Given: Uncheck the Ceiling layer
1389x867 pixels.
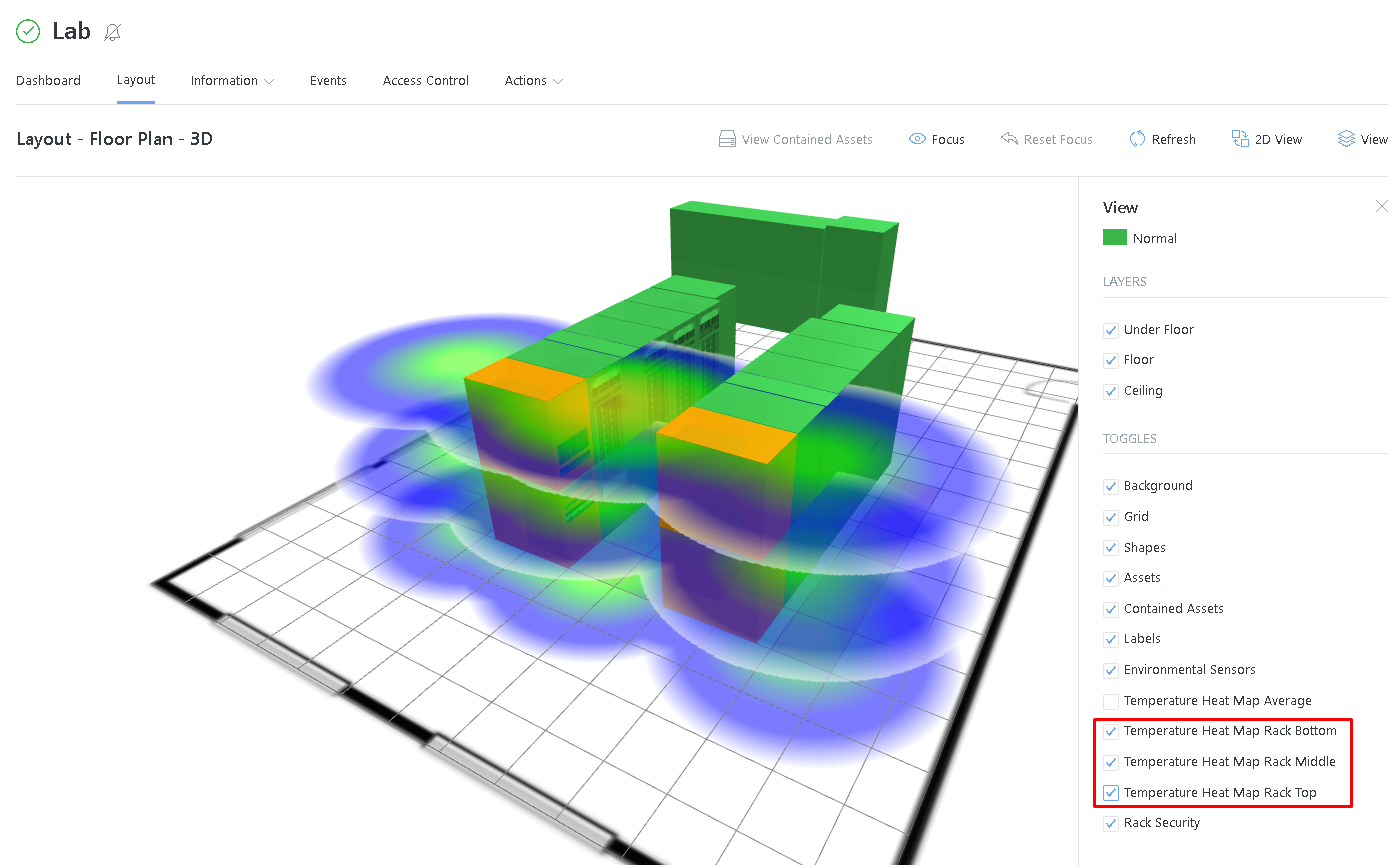Looking at the screenshot, I should point(1110,391).
